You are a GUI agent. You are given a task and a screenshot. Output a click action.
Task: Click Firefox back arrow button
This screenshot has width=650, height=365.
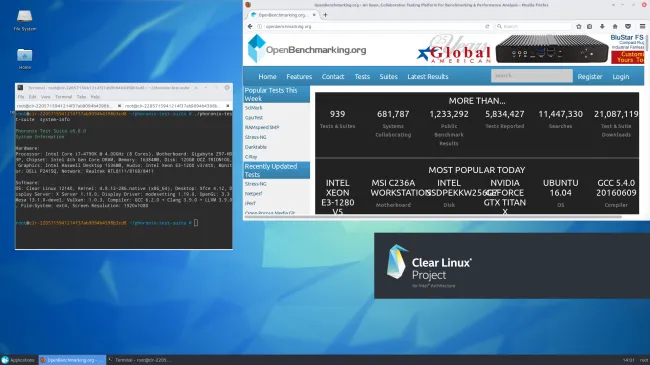click(x=250, y=26)
